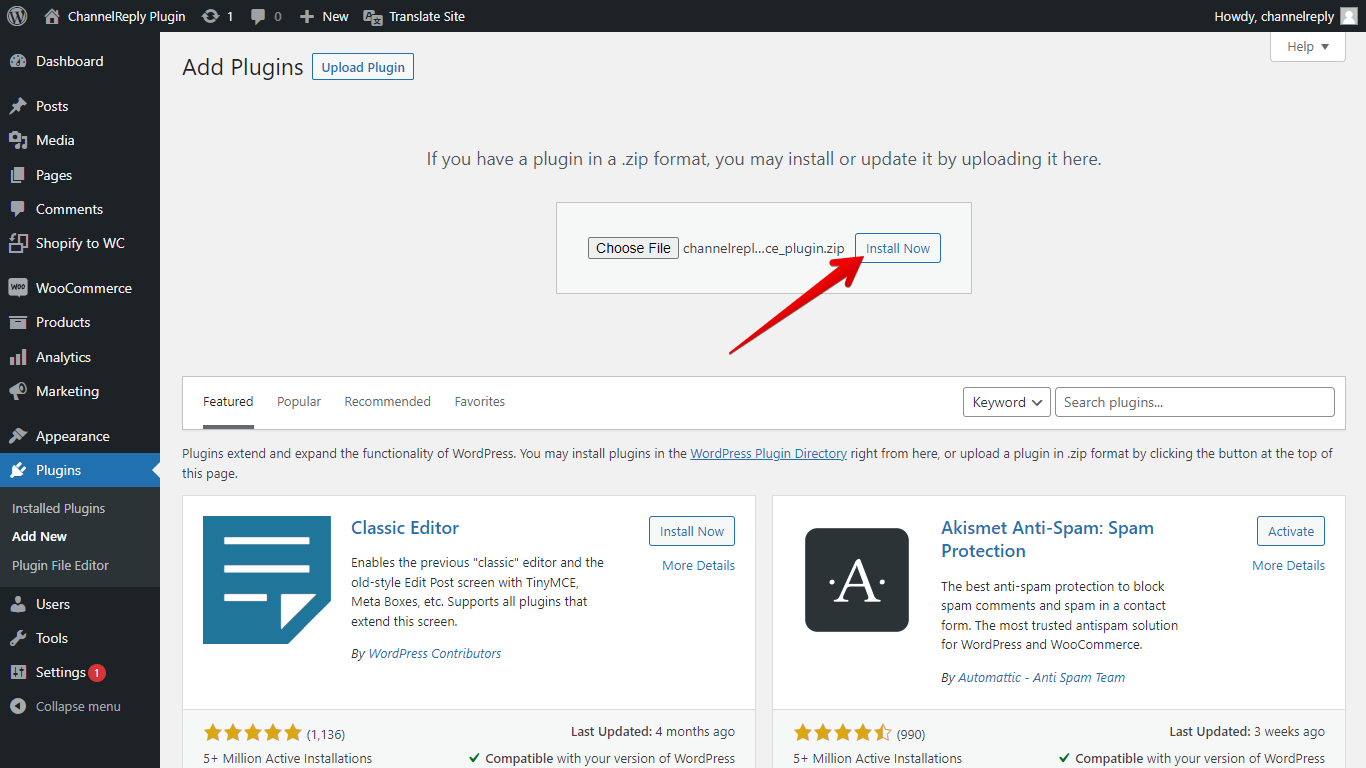This screenshot has height=768, width=1366.
Task: Open Automattic - Anti Spam Team author link
Action: (1042, 677)
